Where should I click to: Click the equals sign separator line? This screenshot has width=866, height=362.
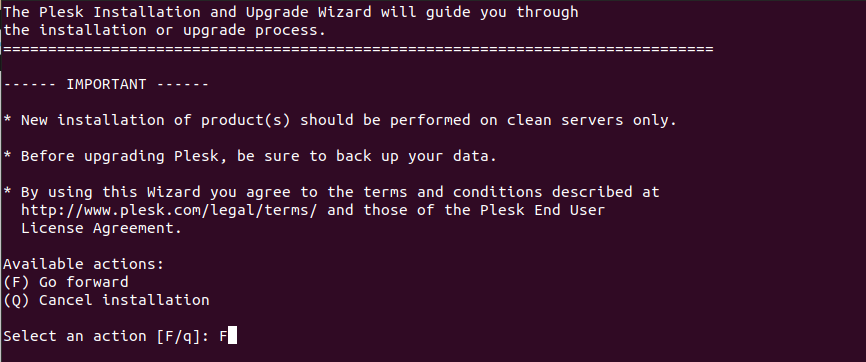tap(358, 49)
